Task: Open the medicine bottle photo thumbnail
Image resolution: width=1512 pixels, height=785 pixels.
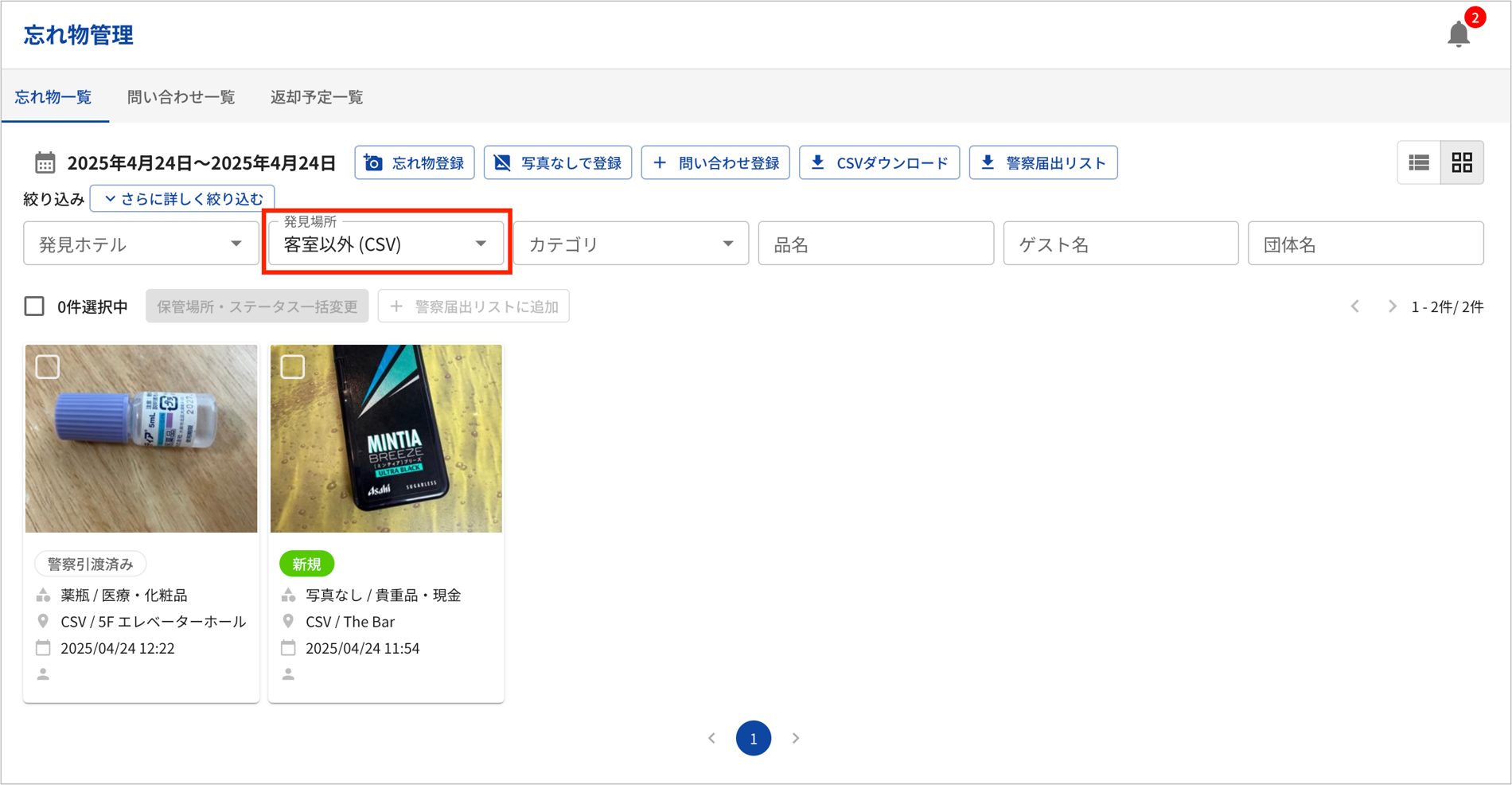Action: click(142, 439)
